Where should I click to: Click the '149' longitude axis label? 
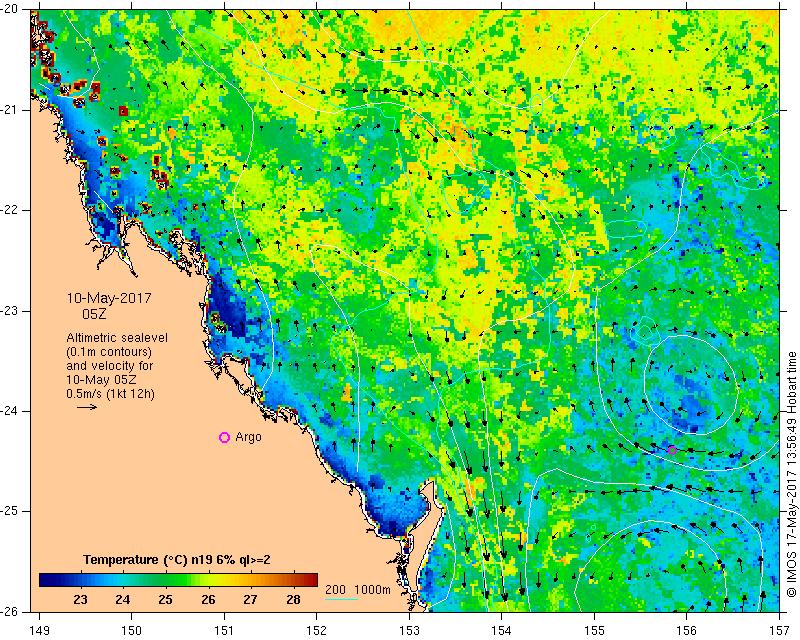40,631
